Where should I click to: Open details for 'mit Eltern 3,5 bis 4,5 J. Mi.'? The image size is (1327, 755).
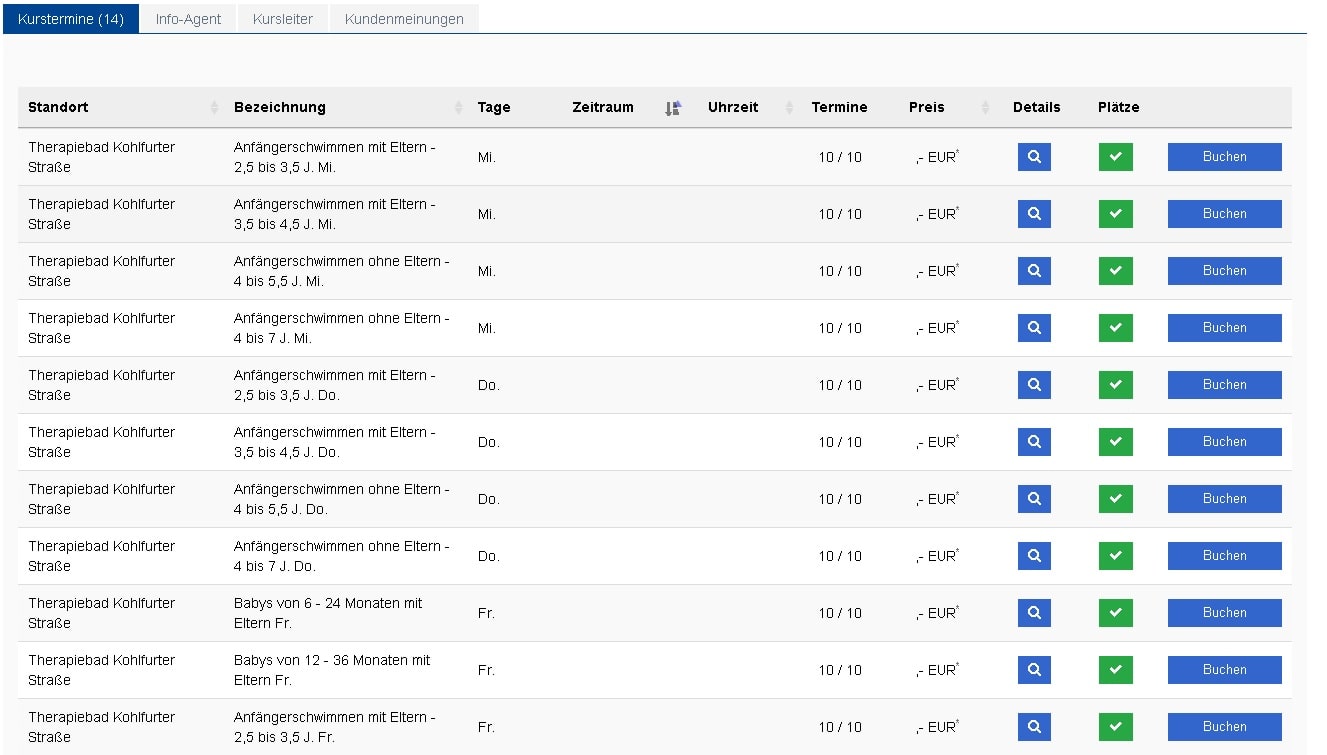pyautogui.click(x=1034, y=214)
